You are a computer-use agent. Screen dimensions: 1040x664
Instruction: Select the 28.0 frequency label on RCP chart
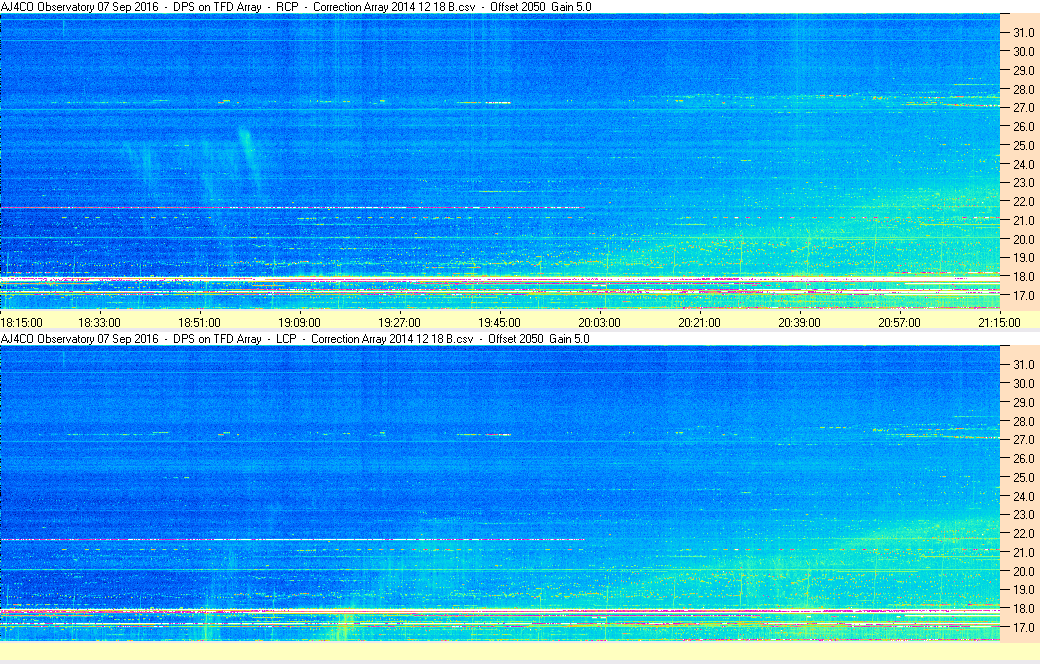coord(1023,89)
